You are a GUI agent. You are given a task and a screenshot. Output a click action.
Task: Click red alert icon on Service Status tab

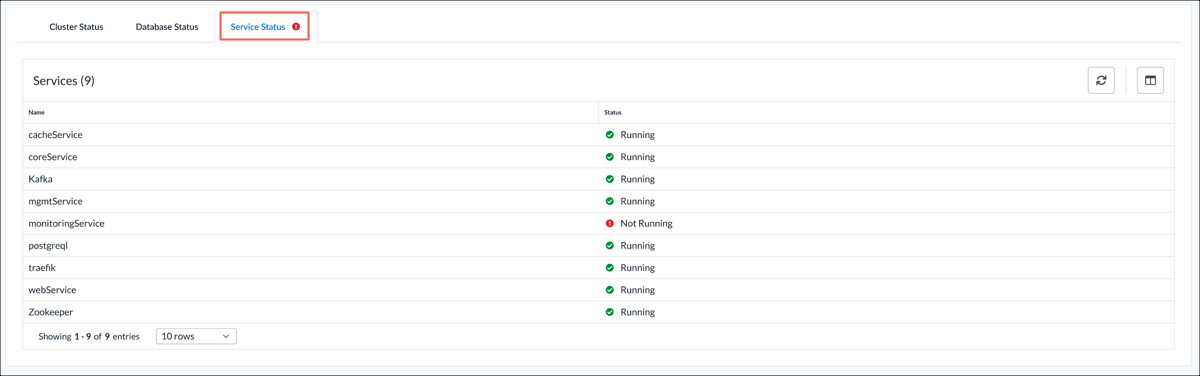click(296, 27)
